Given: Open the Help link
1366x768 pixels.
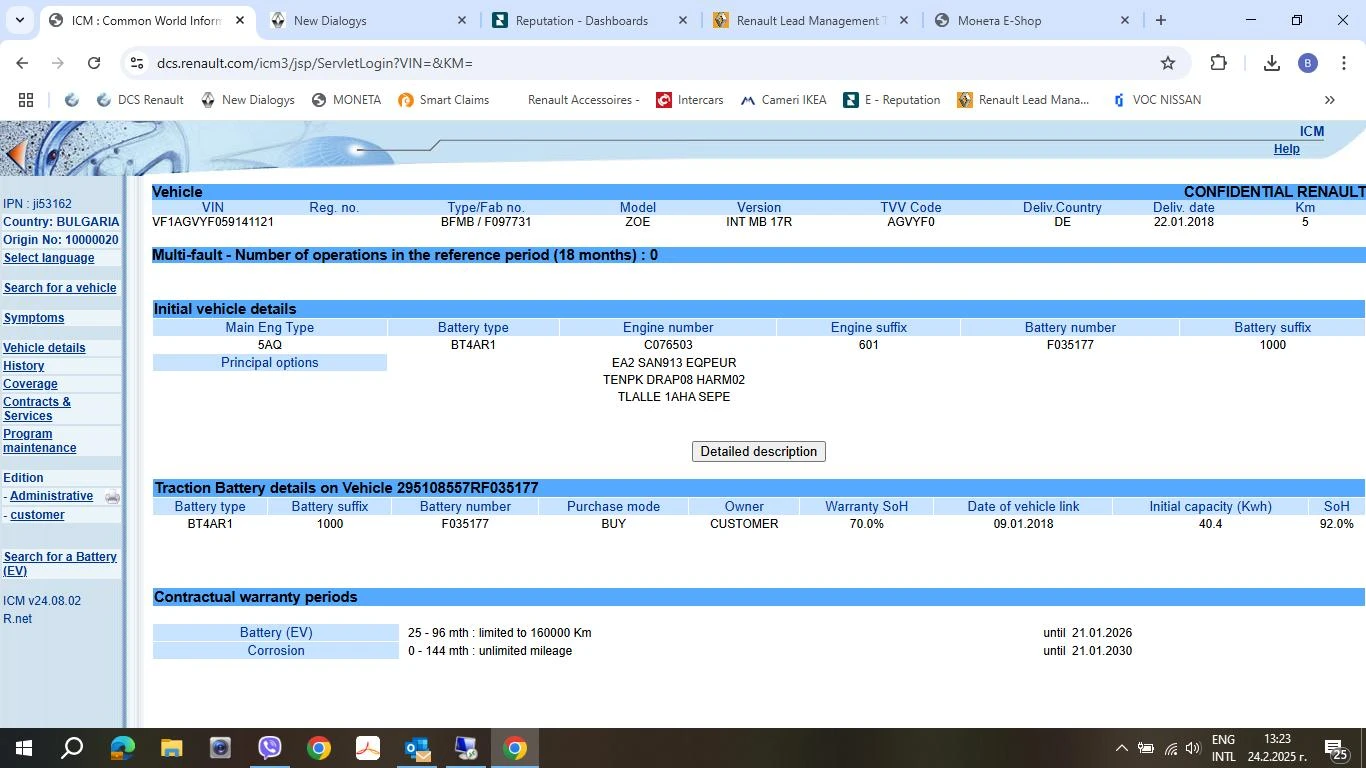Looking at the screenshot, I should (x=1286, y=149).
